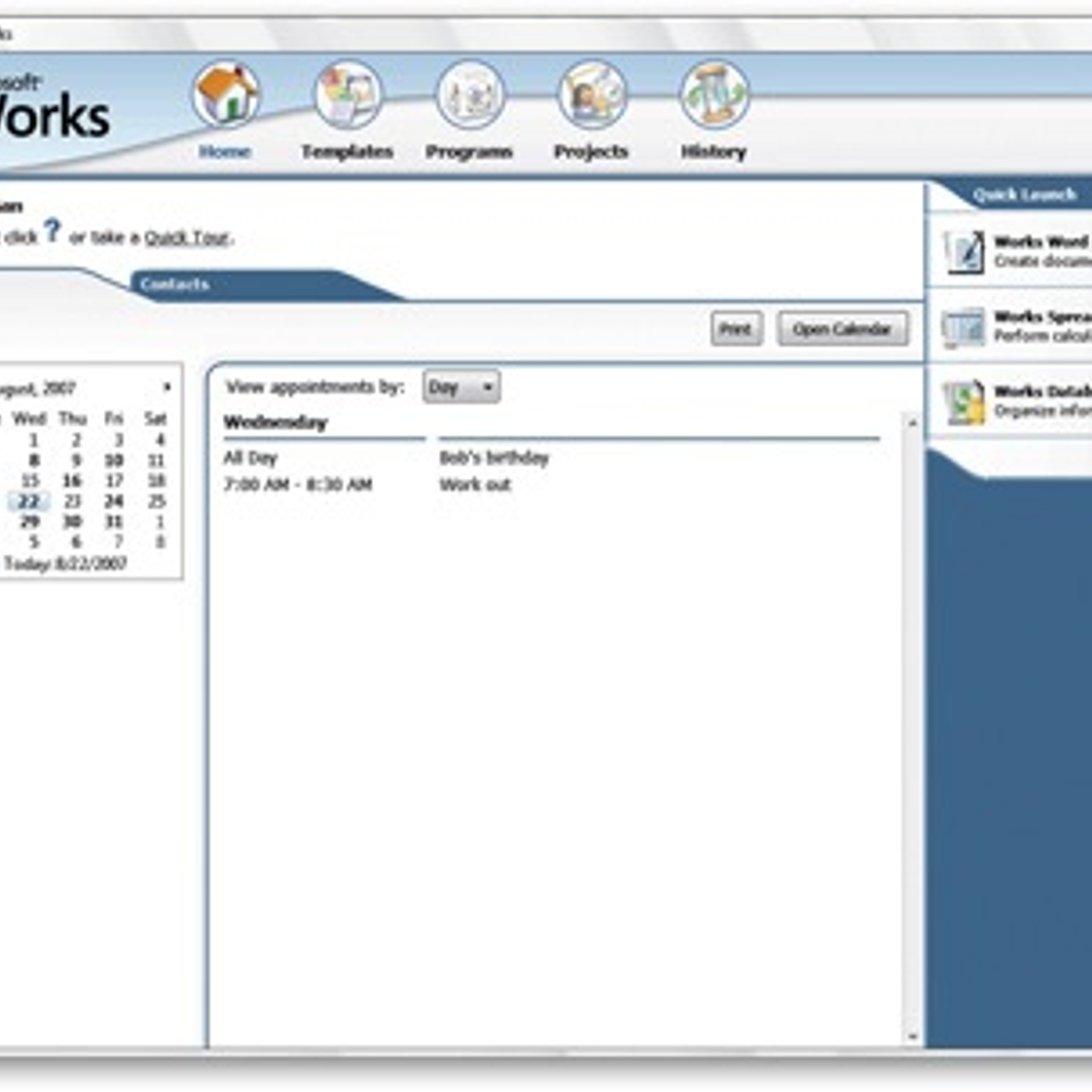
Task: Select the Home navigation icon
Action: click(x=227, y=96)
